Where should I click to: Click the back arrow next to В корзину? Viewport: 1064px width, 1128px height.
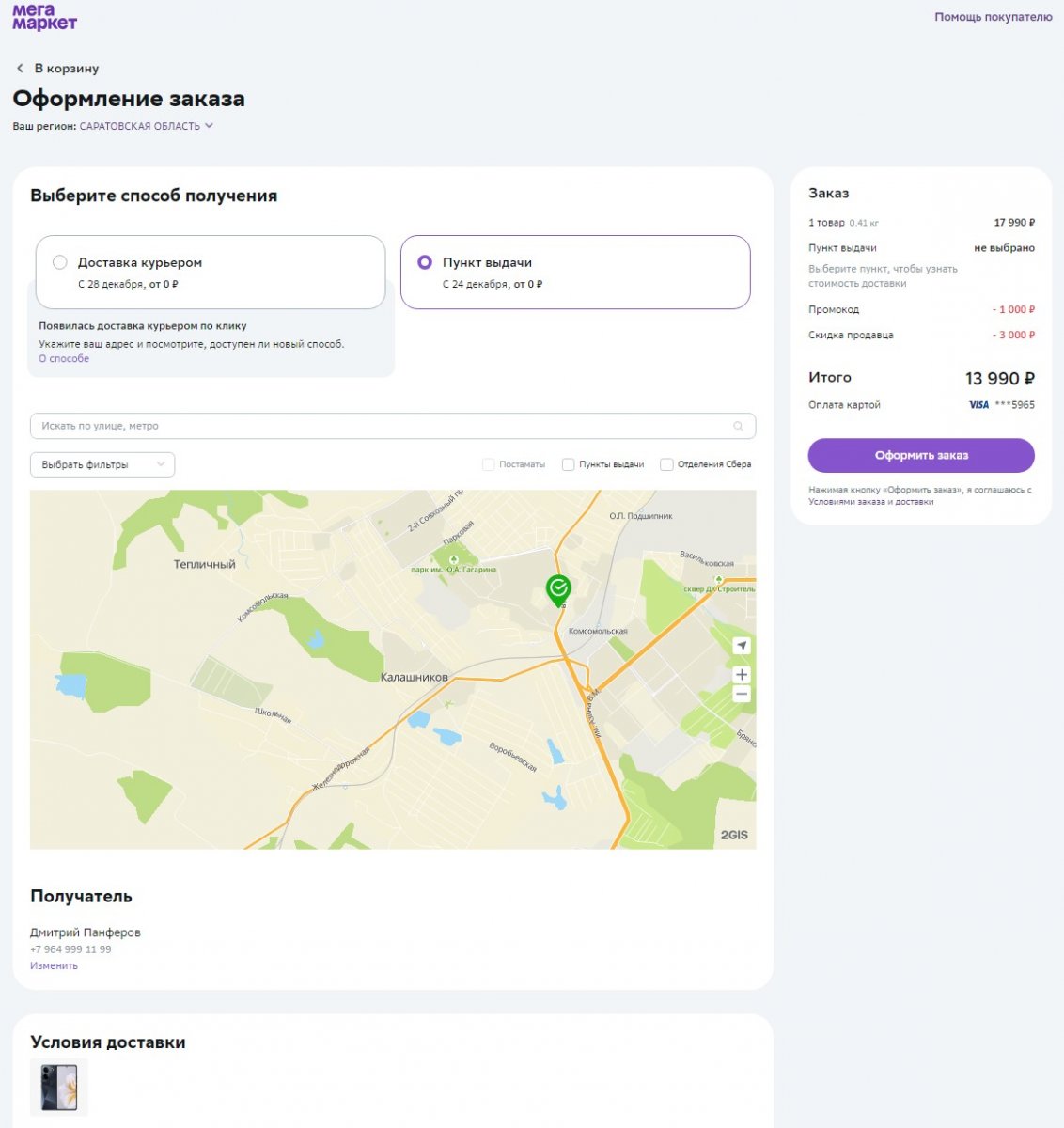[20, 69]
